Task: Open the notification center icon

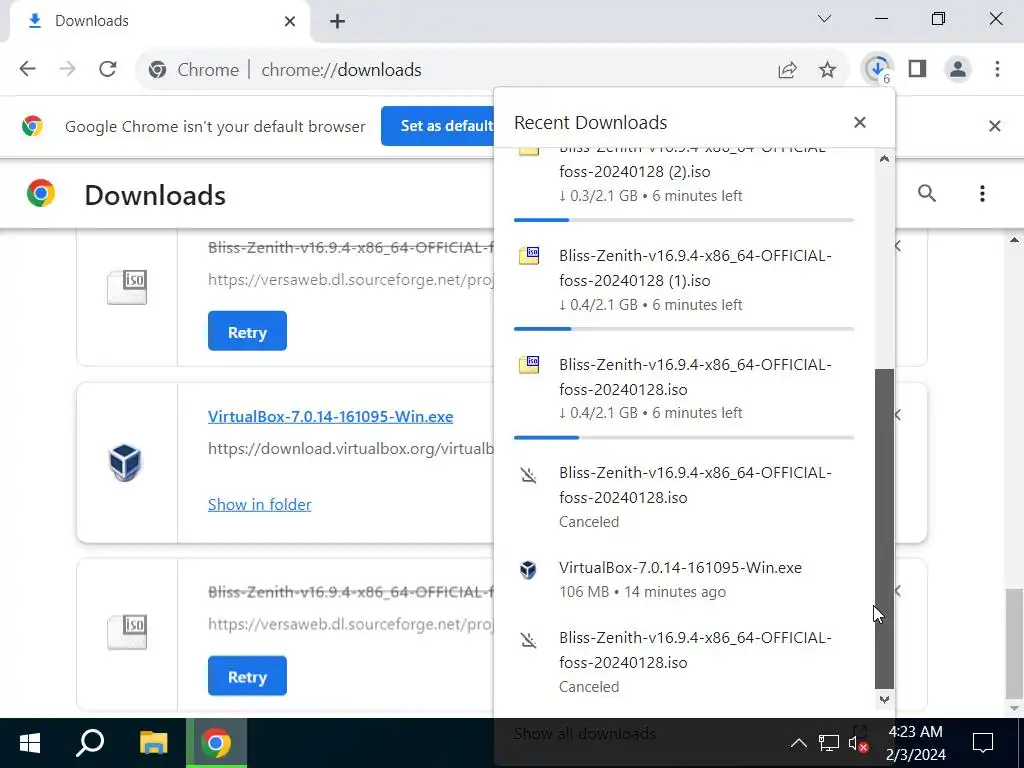Action: click(x=982, y=743)
